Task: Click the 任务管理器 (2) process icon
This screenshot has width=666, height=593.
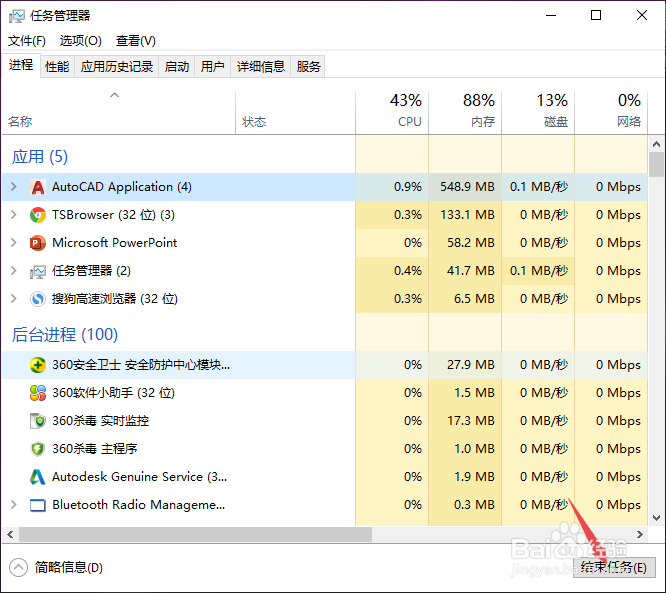Action: (x=38, y=271)
